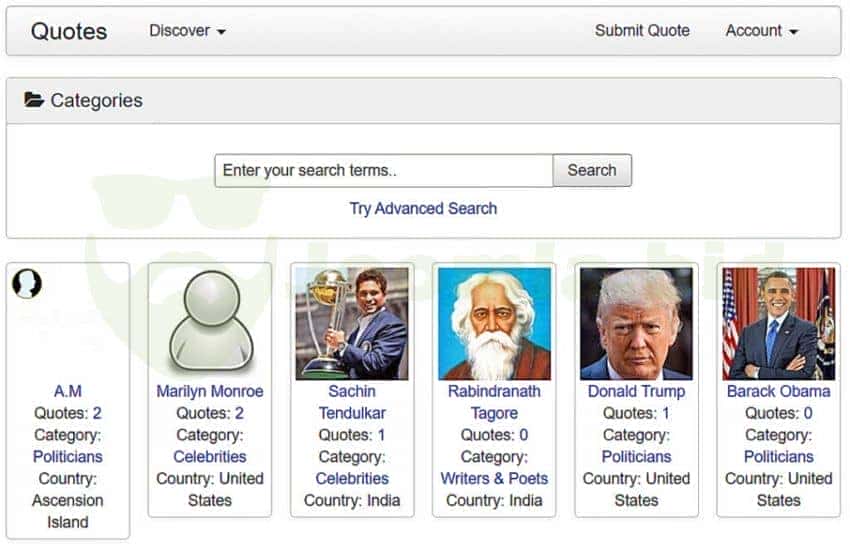Click Donald Trump's photo

click(x=636, y=323)
